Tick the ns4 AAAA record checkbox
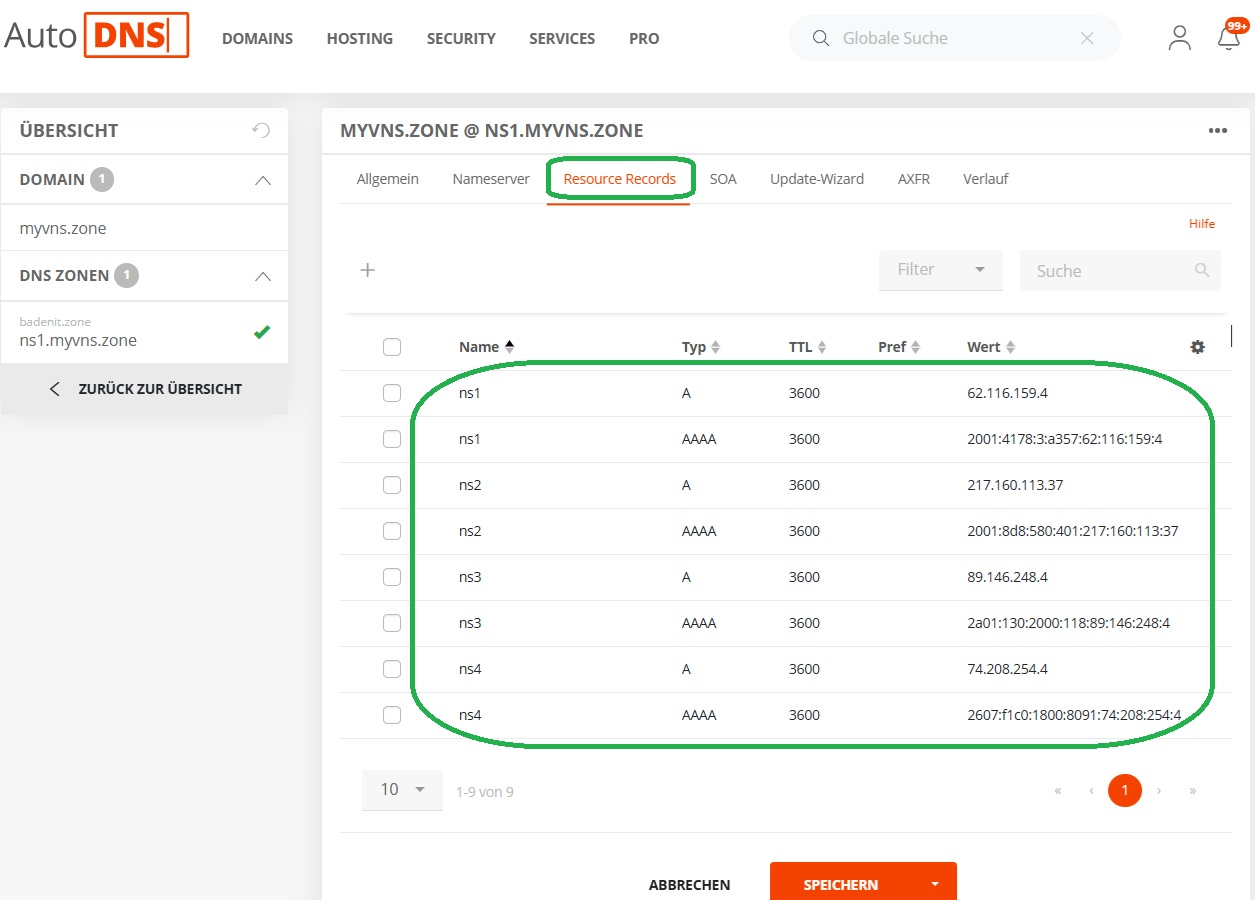The height and width of the screenshot is (900, 1255). (392, 715)
